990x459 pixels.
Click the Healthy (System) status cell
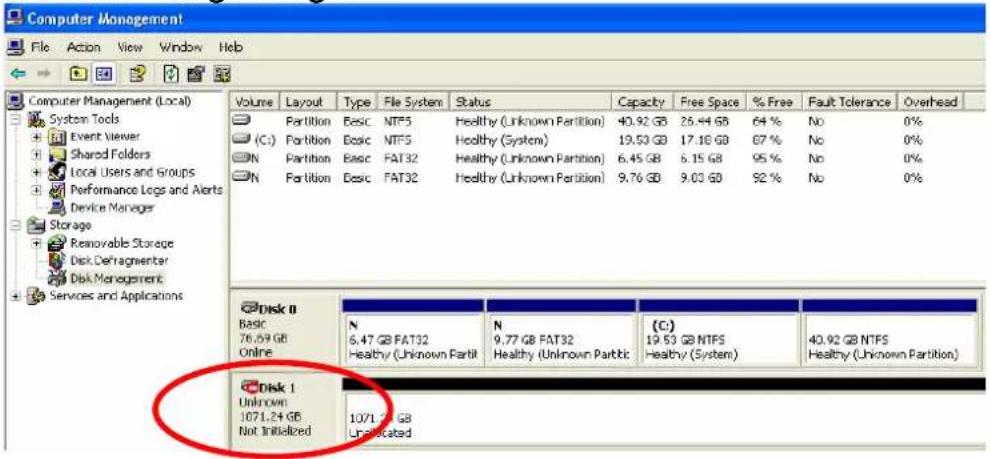(501, 139)
